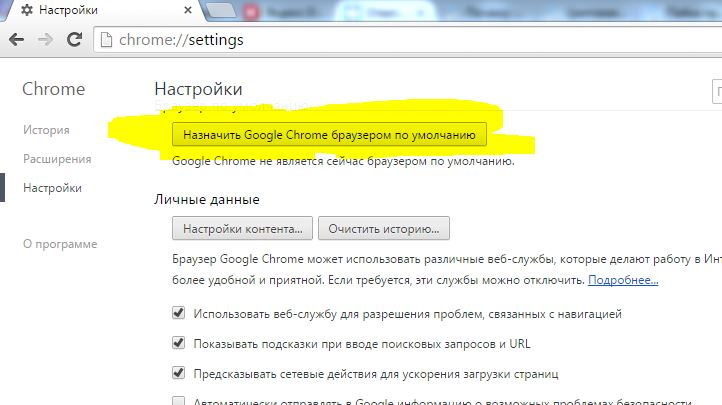
Task: Click the Настройки page heading
Action: 198,89
